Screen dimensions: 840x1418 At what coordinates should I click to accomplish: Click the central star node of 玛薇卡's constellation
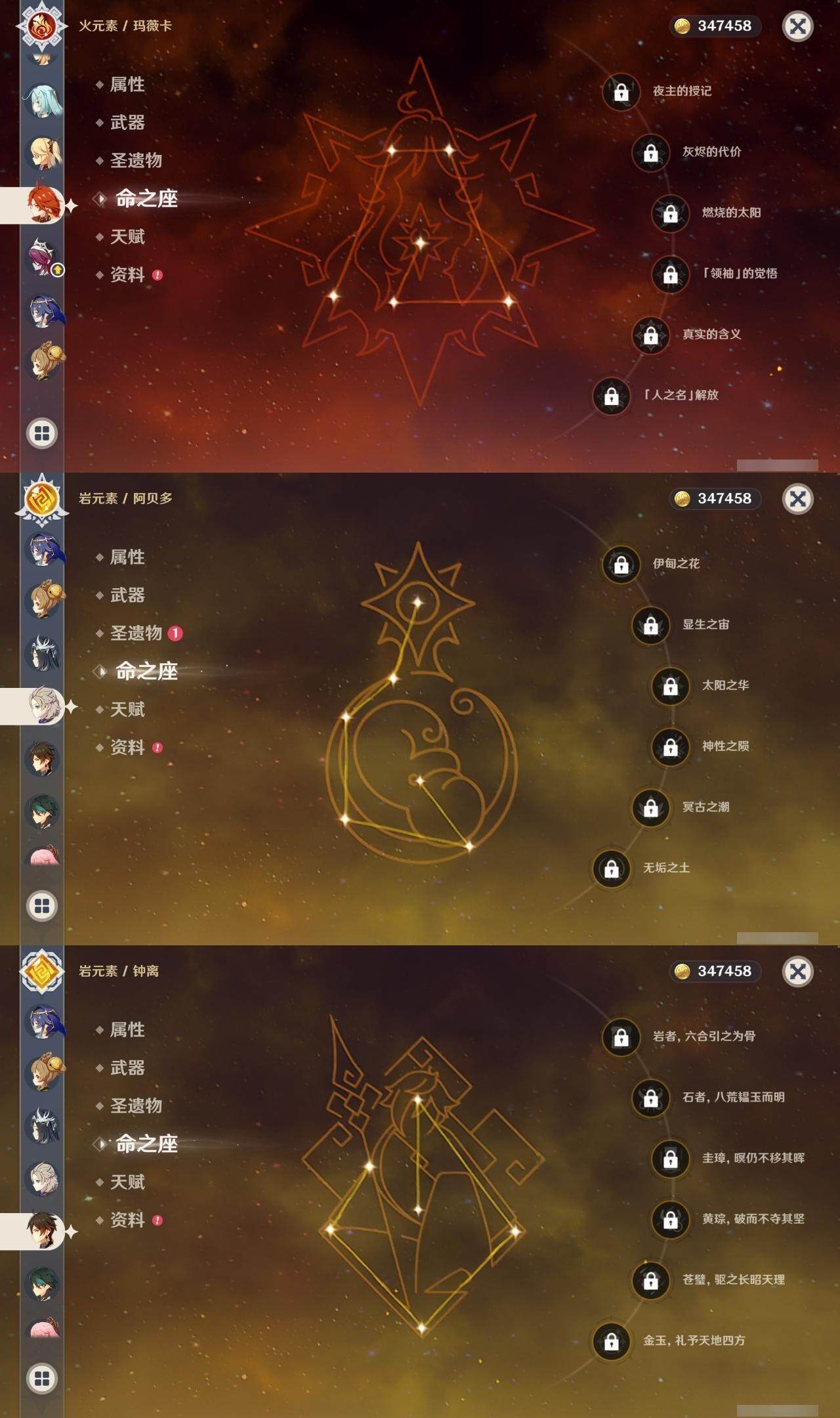pyautogui.click(x=420, y=243)
